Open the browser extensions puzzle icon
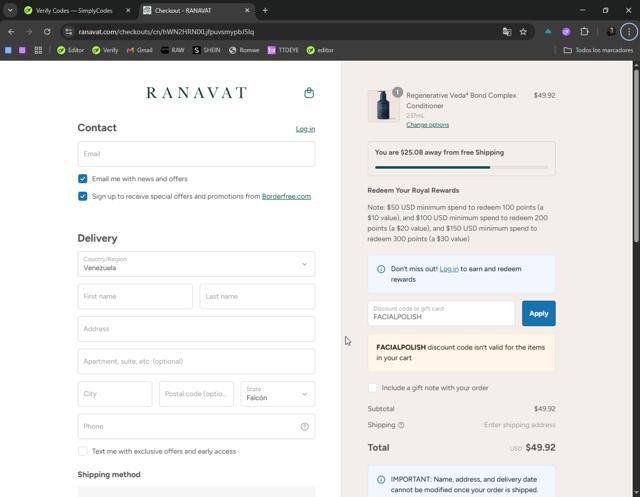 click(584, 32)
